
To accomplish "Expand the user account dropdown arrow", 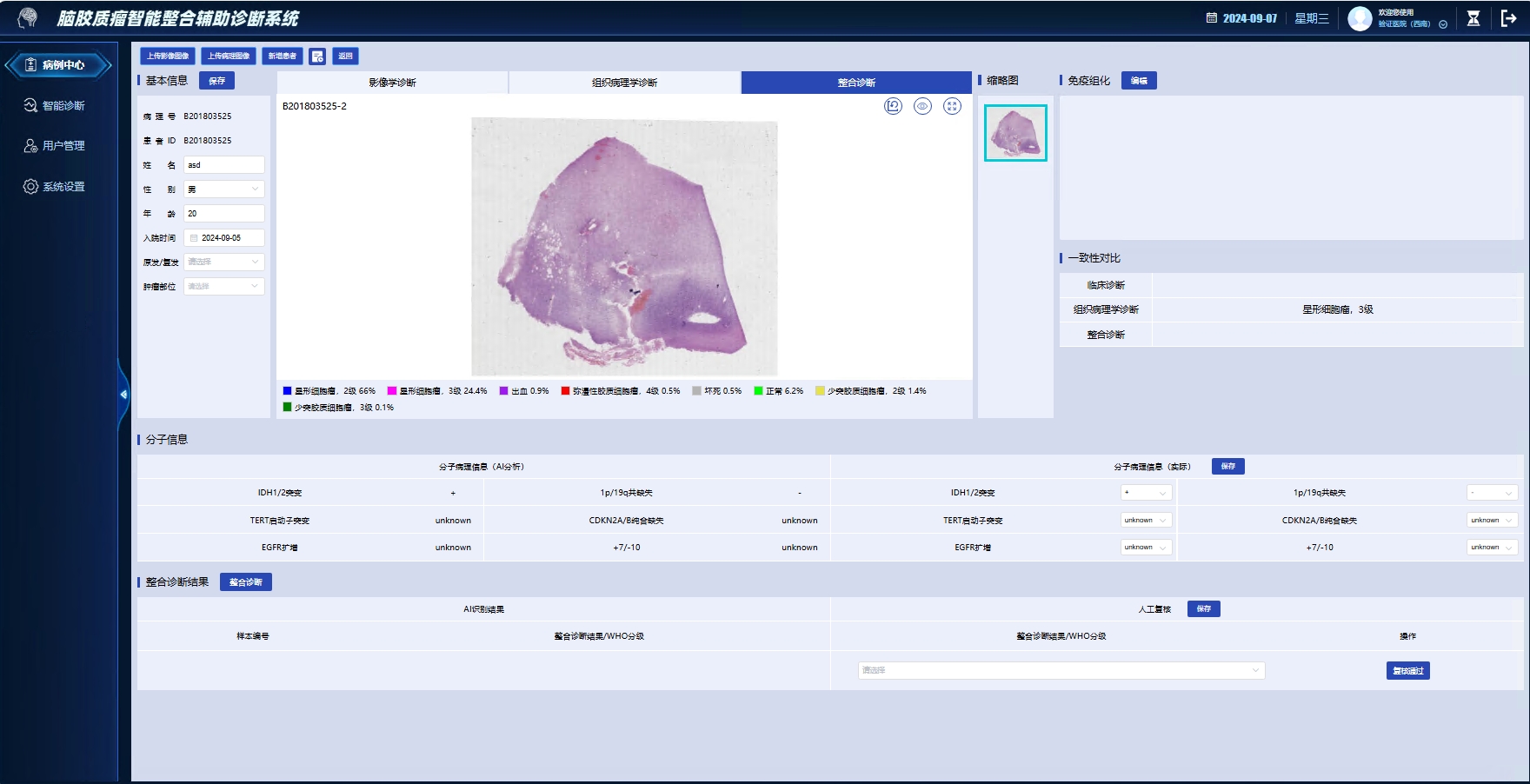I will [1443, 24].
